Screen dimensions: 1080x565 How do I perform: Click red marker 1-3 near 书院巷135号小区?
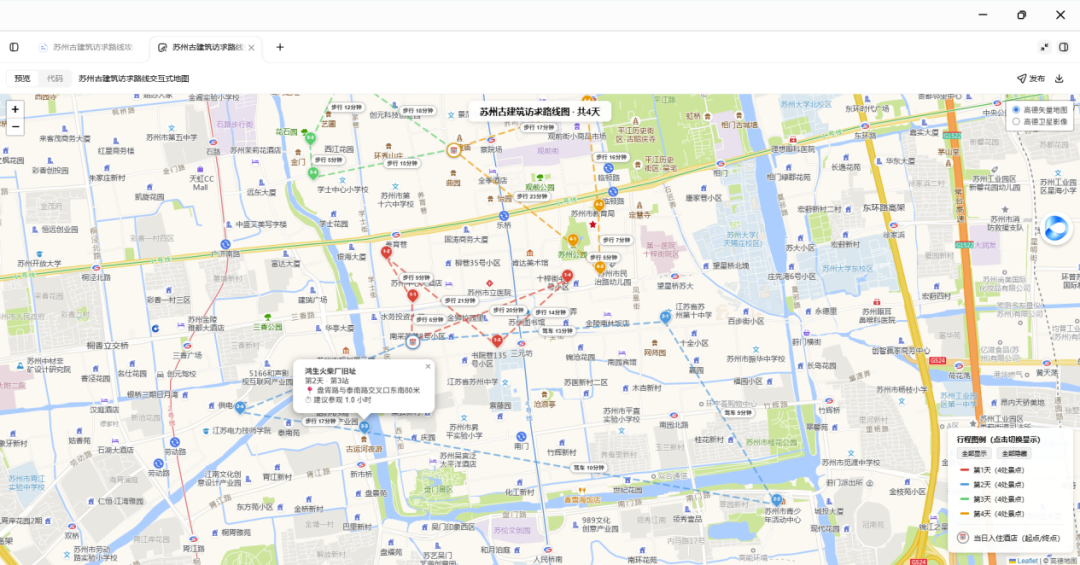pyautogui.click(x=497, y=341)
